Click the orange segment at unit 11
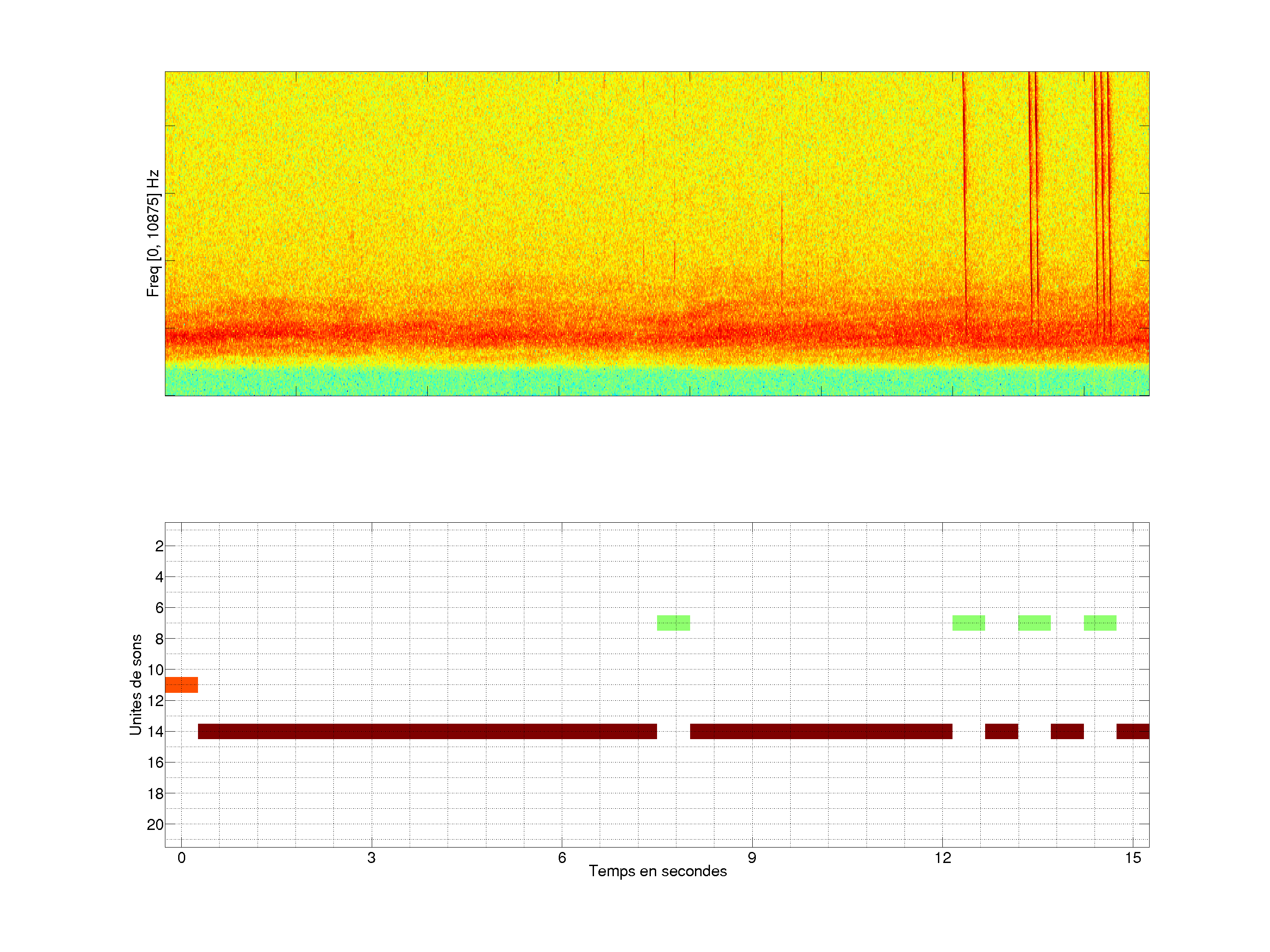Screen dimensions: 1270x952 (181, 684)
